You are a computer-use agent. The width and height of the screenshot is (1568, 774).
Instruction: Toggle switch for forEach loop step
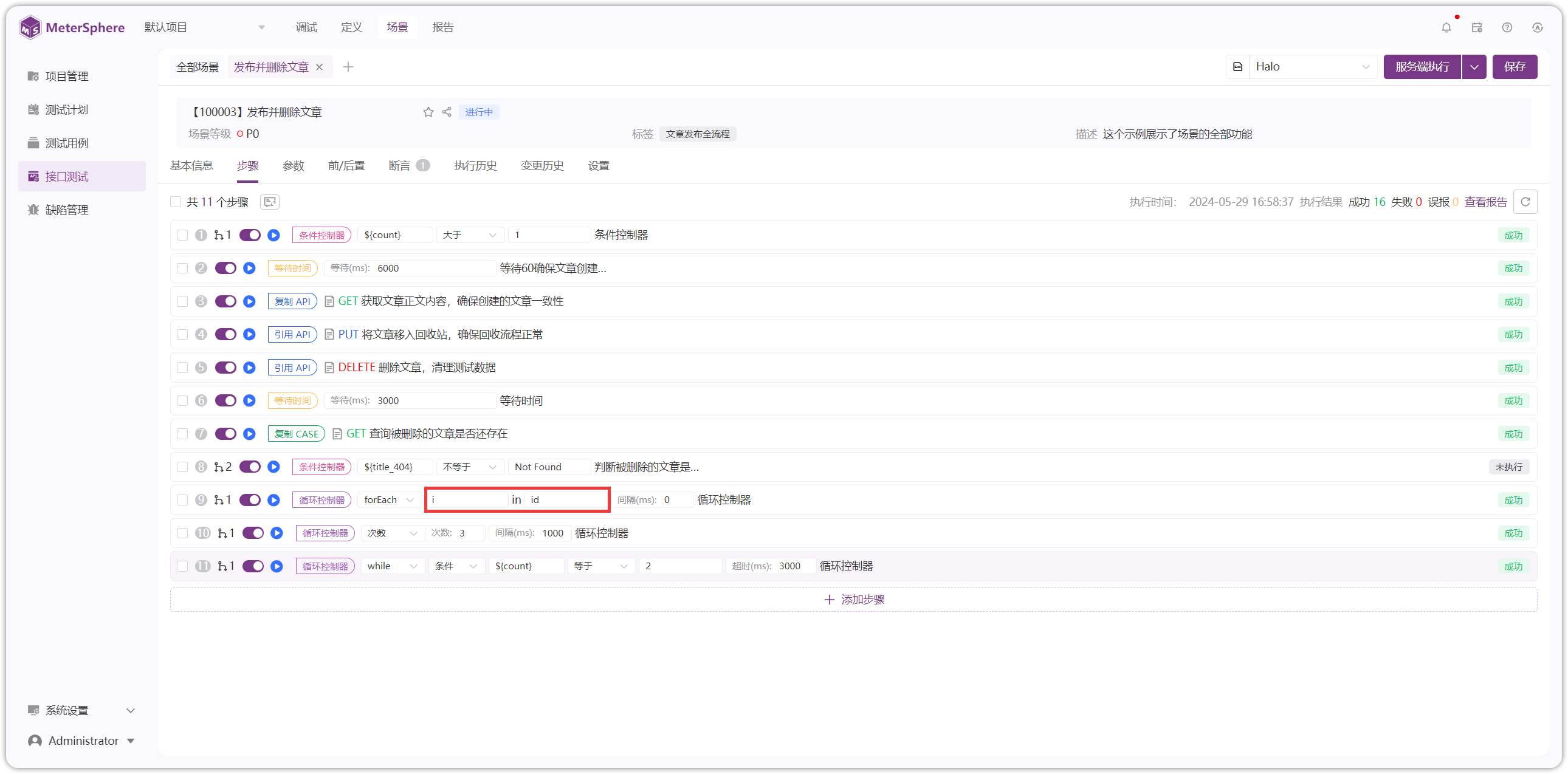point(250,500)
